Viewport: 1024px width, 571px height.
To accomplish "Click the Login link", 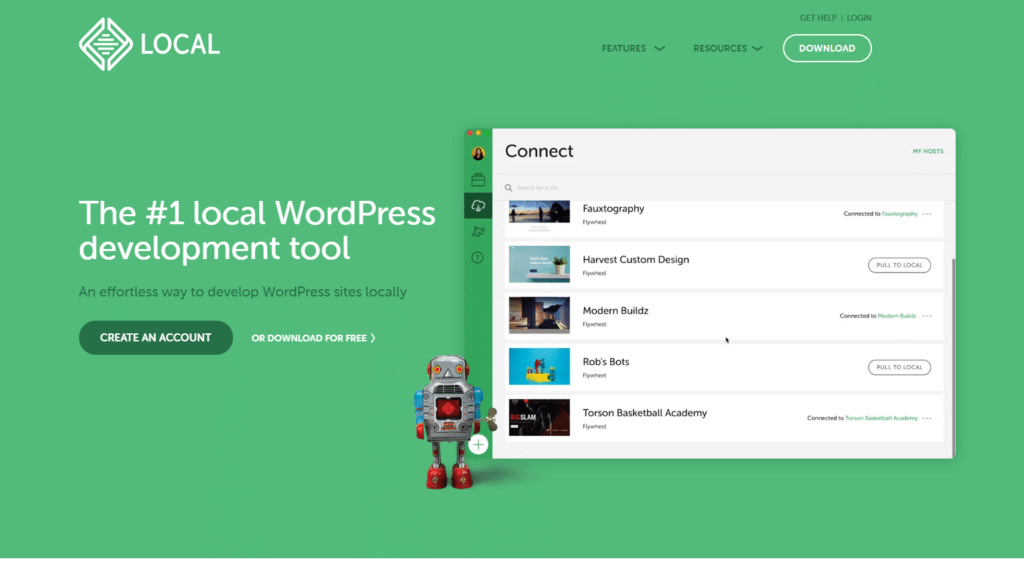I will (x=859, y=18).
